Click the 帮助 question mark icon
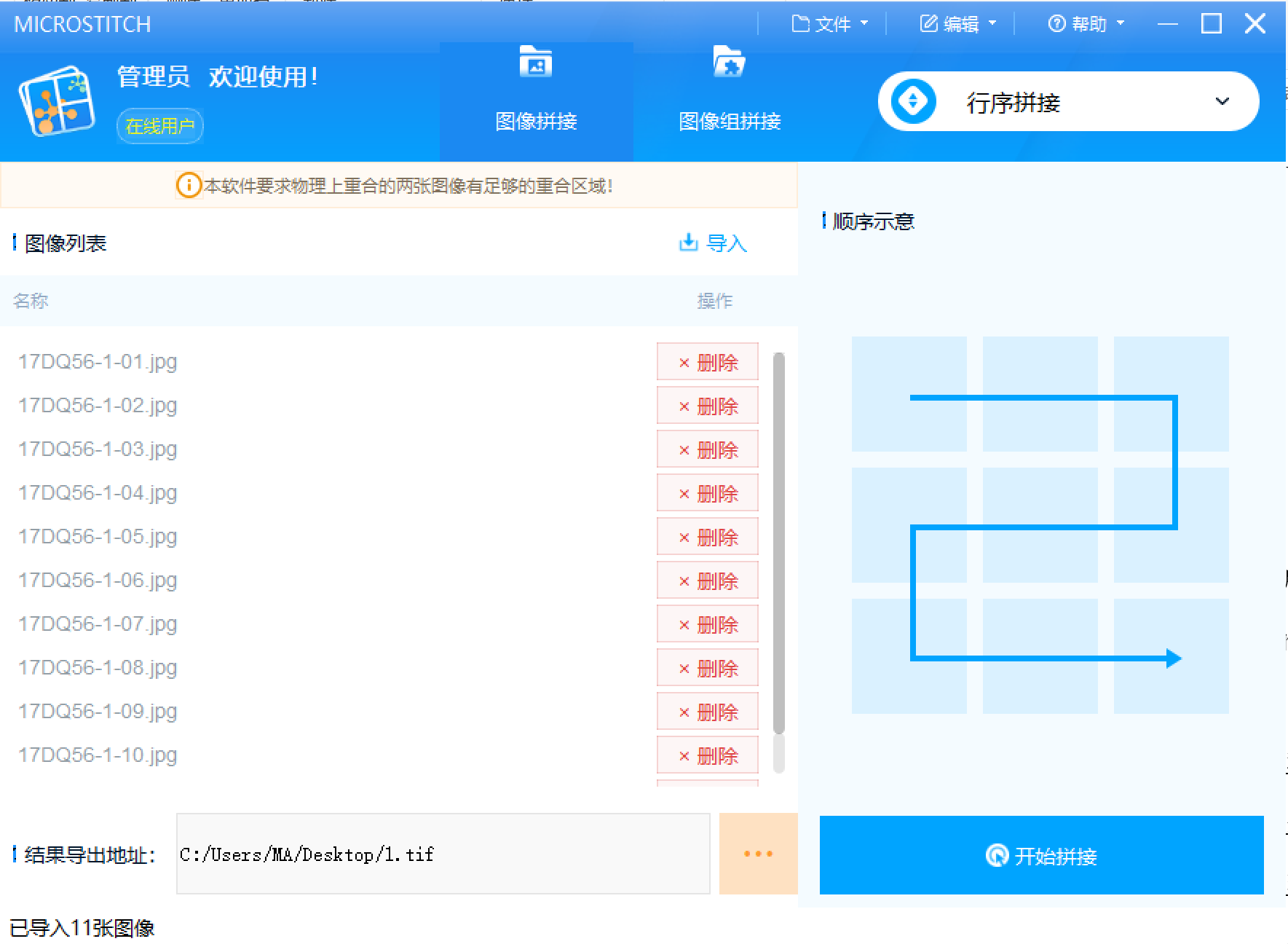1288x944 pixels. 1056,23
